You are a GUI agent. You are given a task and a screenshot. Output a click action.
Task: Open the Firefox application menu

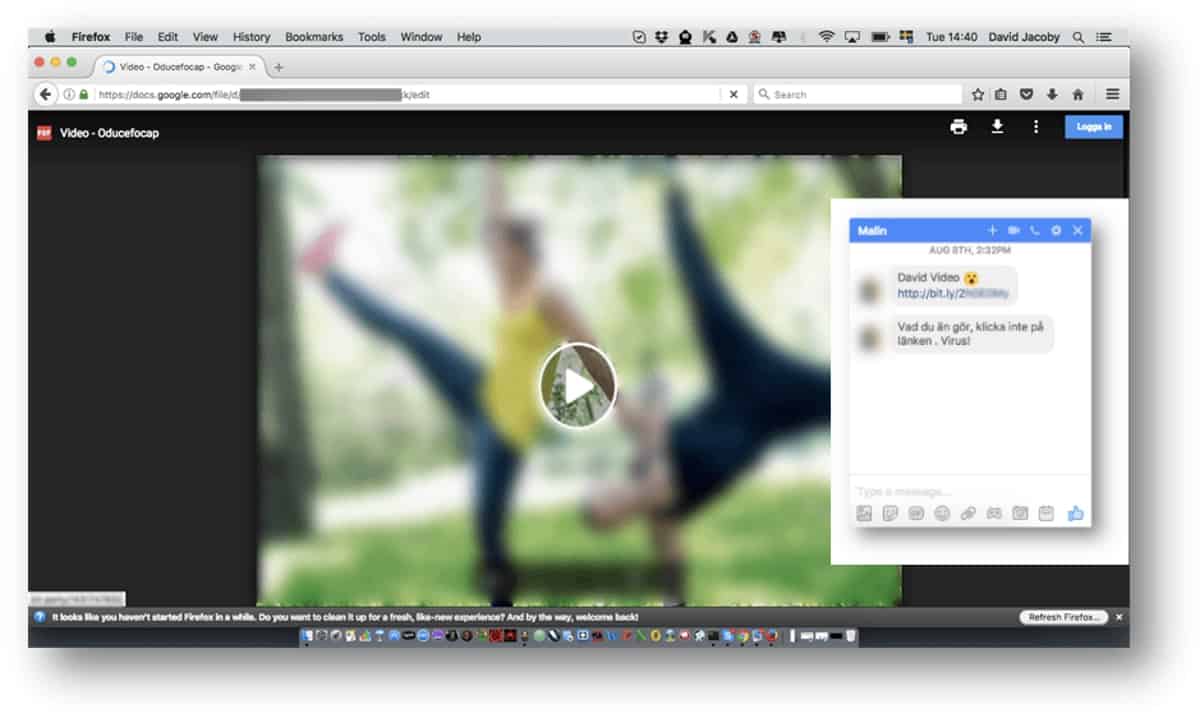(91, 37)
